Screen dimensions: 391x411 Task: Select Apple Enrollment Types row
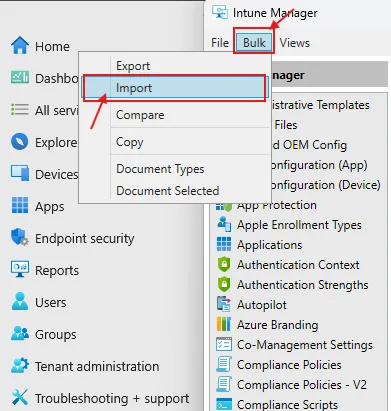[x=299, y=225]
